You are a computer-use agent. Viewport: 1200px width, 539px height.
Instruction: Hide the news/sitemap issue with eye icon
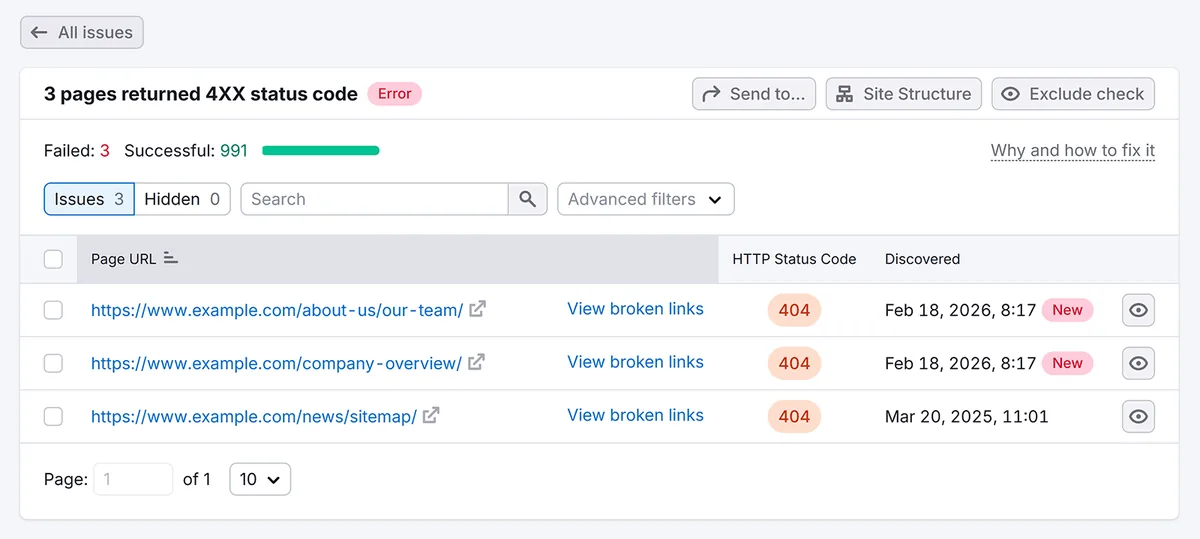point(1138,416)
